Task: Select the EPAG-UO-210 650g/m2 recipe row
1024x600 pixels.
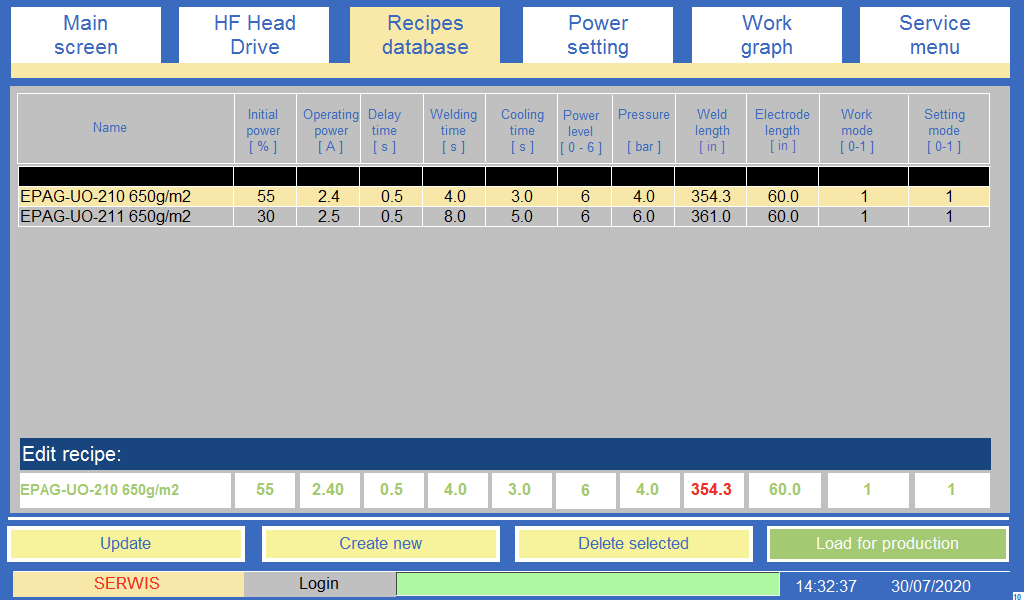Action: click(125, 197)
